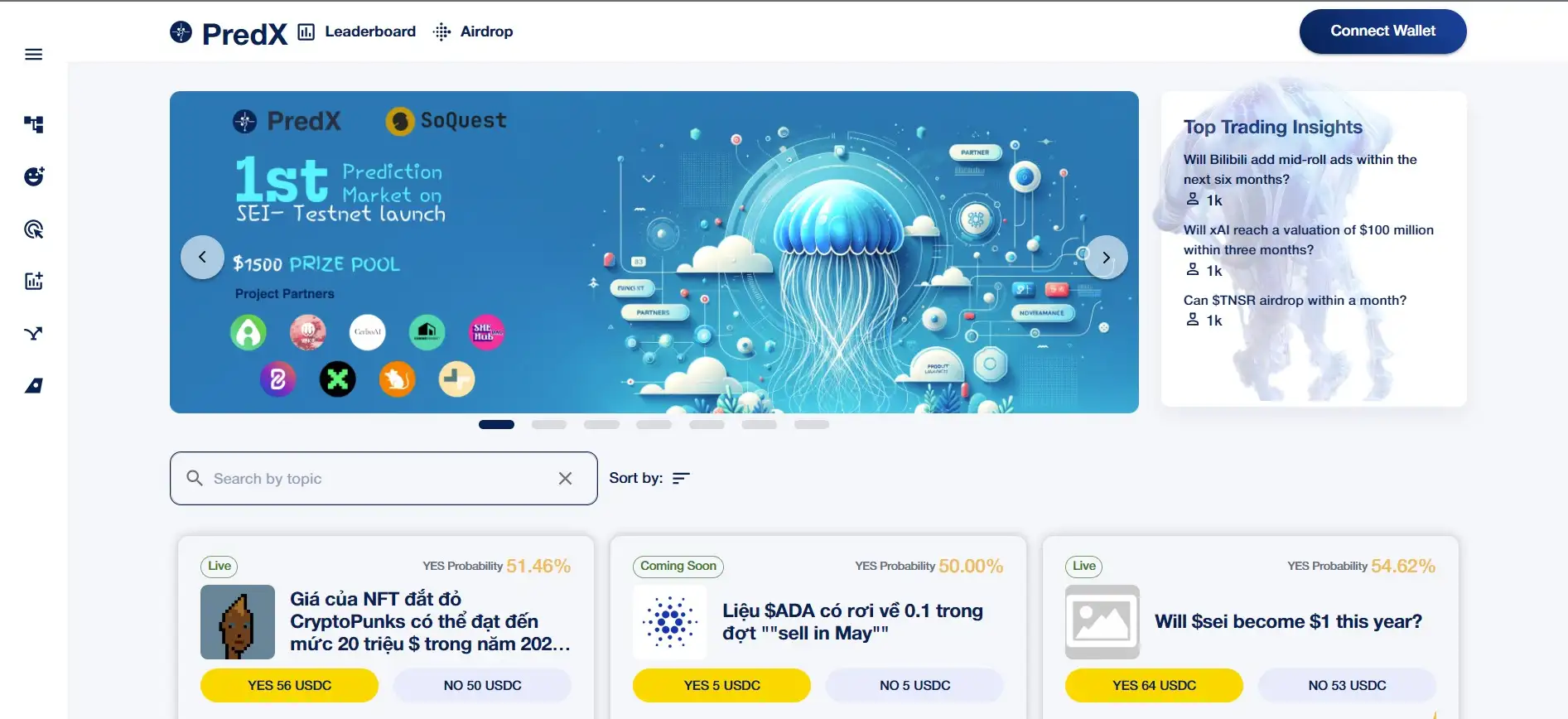The height and width of the screenshot is (719, 1568).
Task: Click the bottom parallelogram sidebar icon
Action: [33, 386]
